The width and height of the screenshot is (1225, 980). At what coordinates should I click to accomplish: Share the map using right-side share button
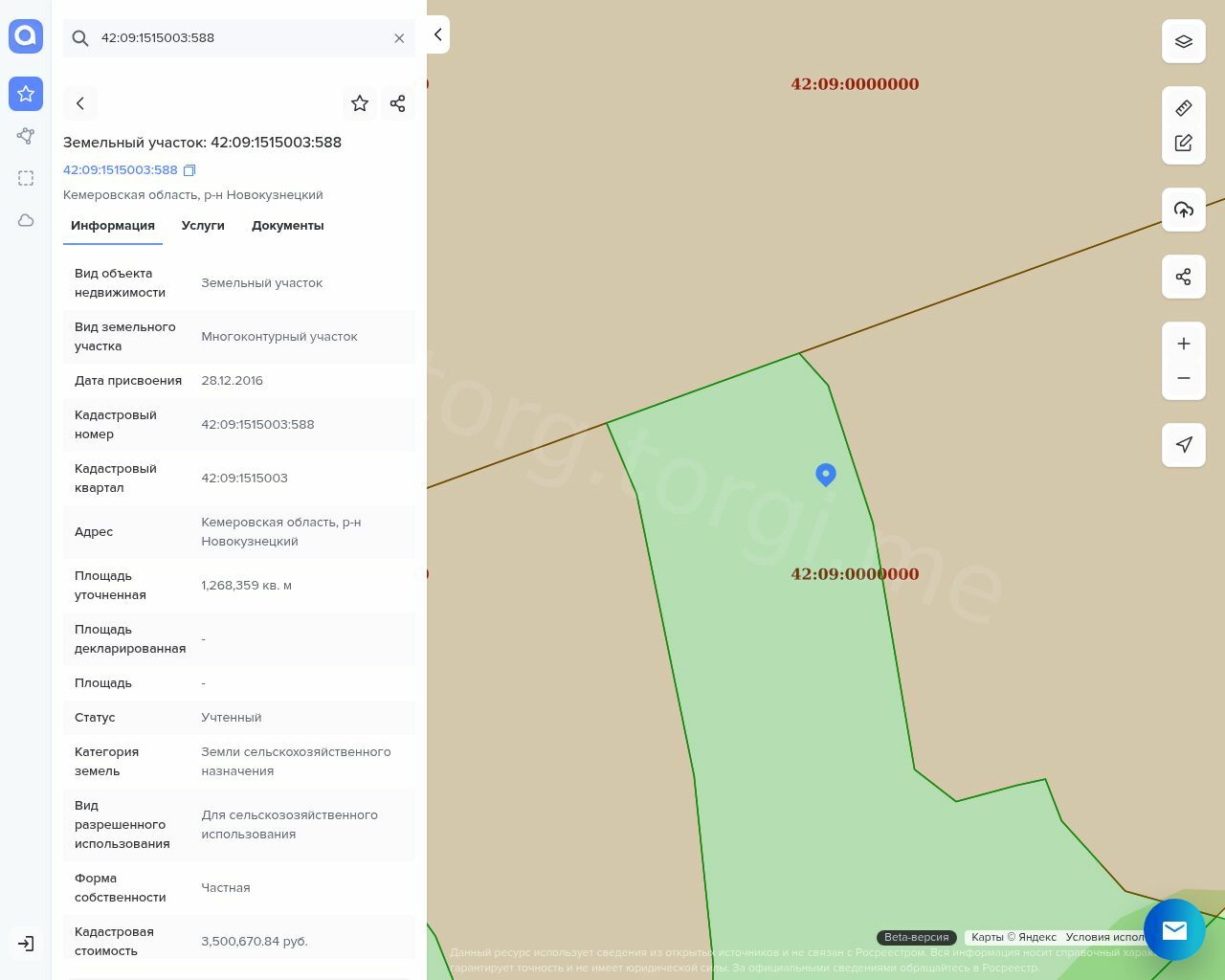(x=1184, y=277)
